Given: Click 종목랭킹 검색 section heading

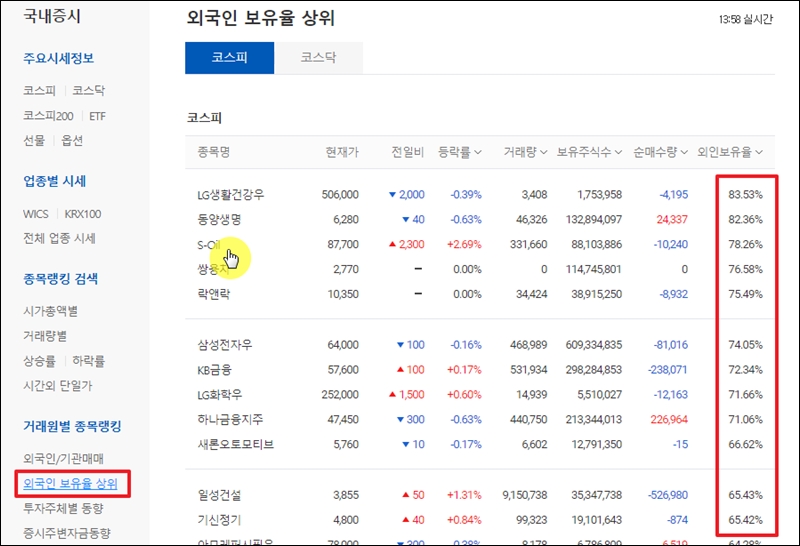Looking at the screenshot, I should pos(61,279).
